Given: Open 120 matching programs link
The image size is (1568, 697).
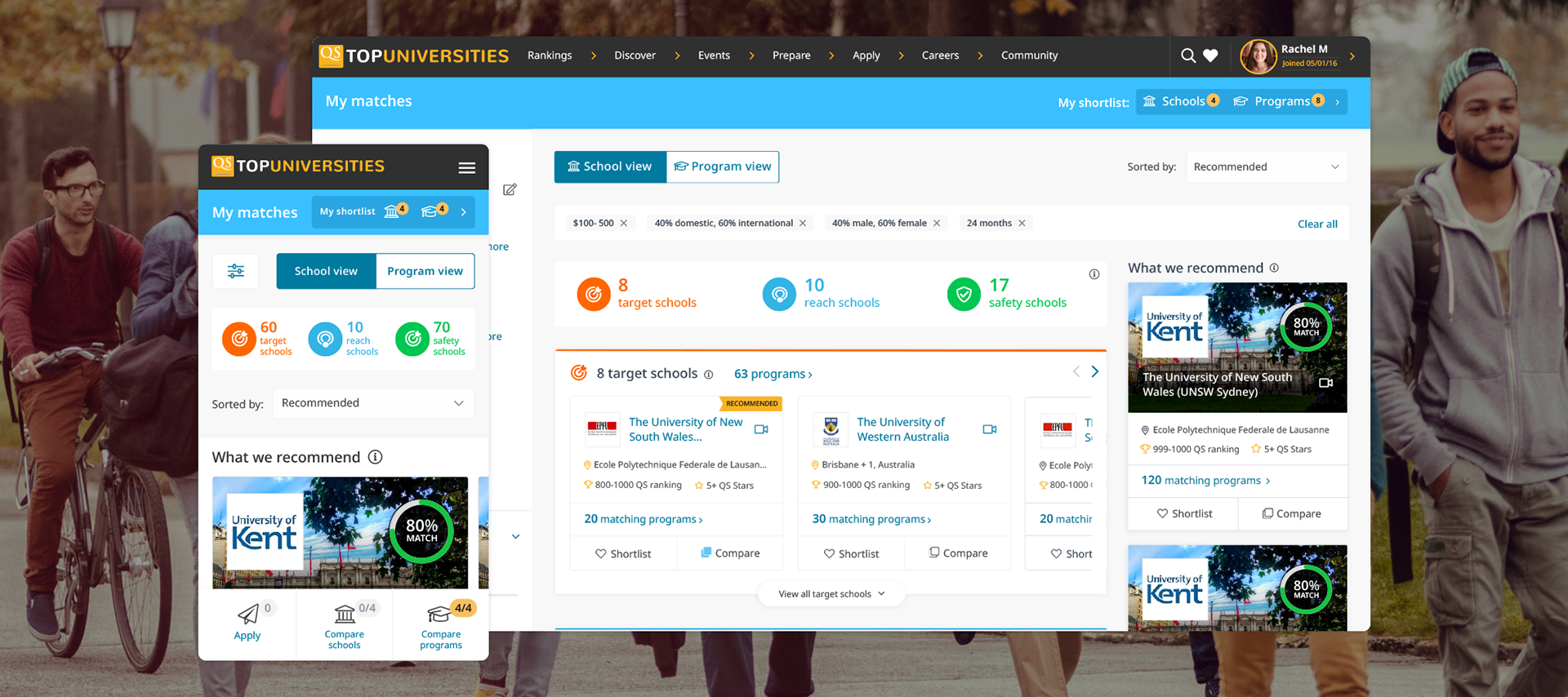Looking at the screenshot, I should (x=1205, y=481).
